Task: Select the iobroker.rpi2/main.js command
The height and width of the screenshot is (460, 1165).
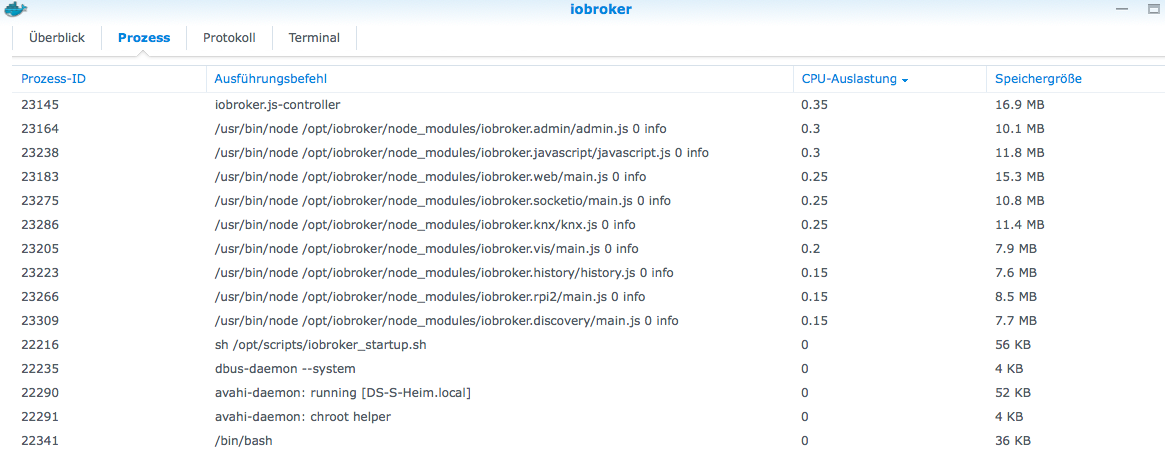Action: (x=429, y=297)
